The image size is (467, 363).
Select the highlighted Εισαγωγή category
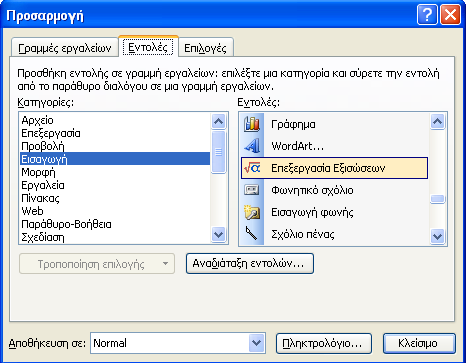pyautogui.click(x=115, y=159)
